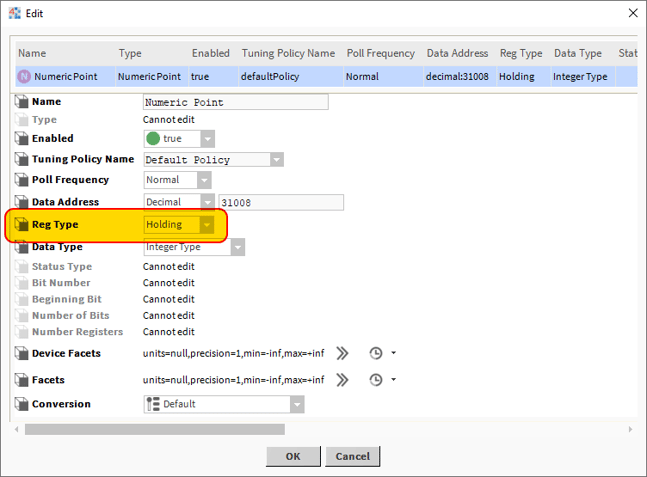The width and height of the screenshot is (647, 477).
Task: Expand Device Facets history dropdown arrow
Action: coord(394,353)
